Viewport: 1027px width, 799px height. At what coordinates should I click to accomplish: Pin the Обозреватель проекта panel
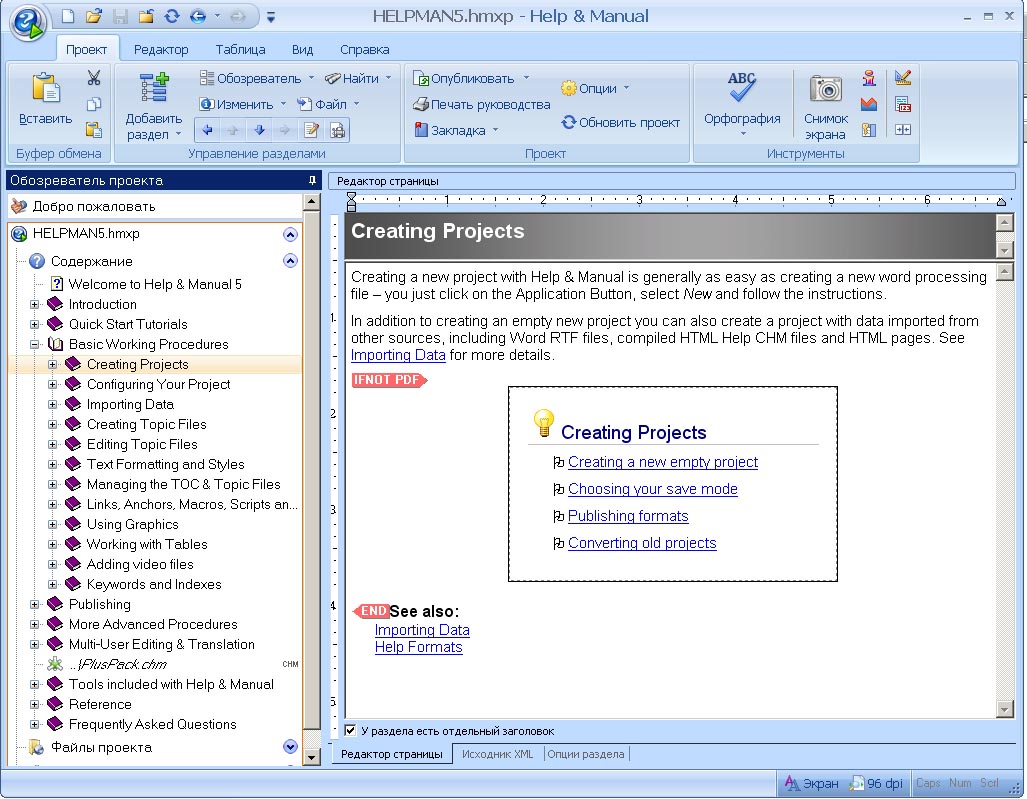312,181
